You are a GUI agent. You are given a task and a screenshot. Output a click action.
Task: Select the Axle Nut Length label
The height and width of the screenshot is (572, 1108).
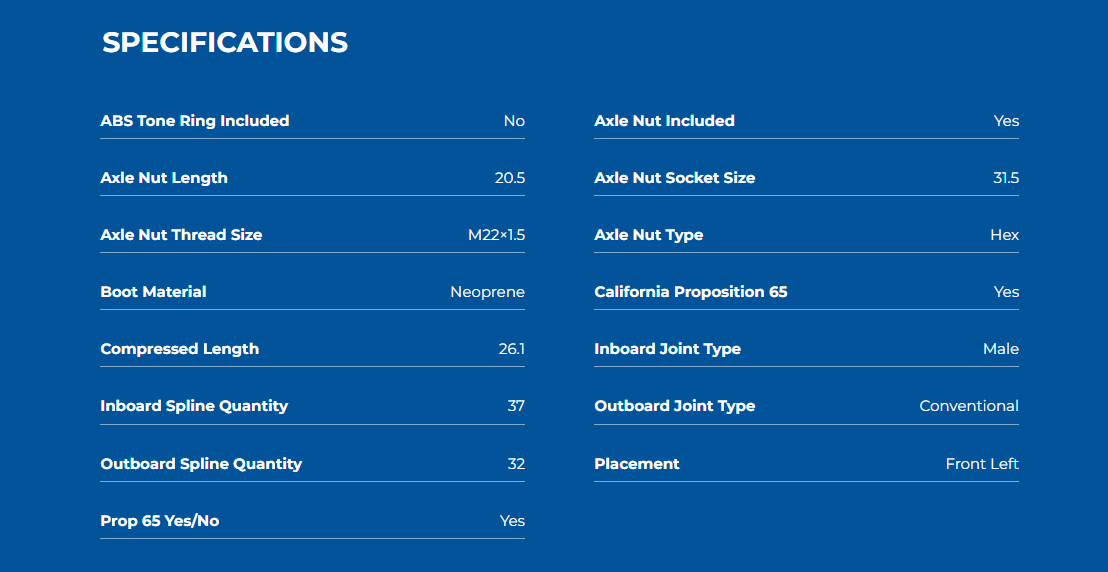click(x=164, y=178)
